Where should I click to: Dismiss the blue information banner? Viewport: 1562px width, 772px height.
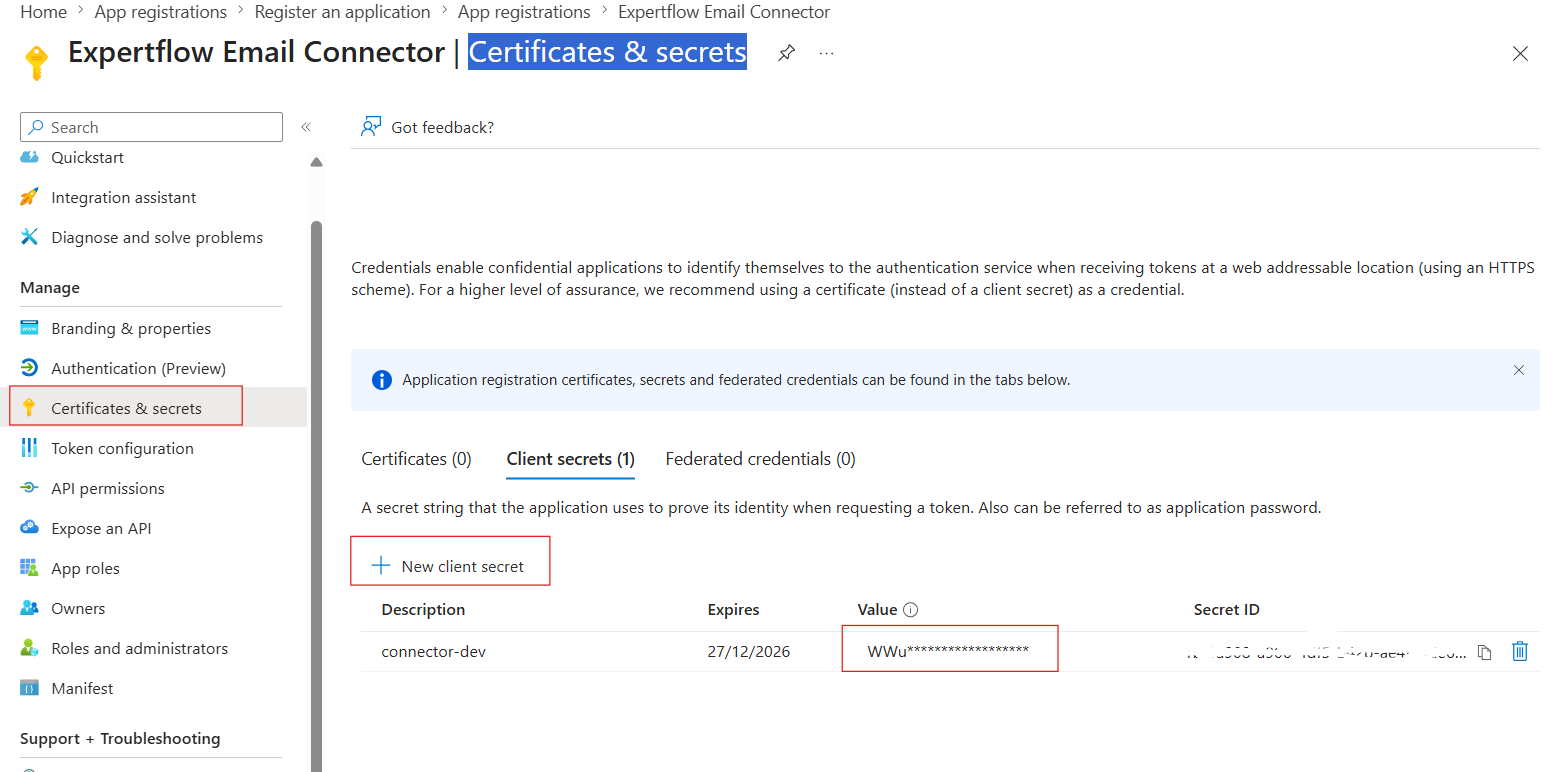[1519, 370]
